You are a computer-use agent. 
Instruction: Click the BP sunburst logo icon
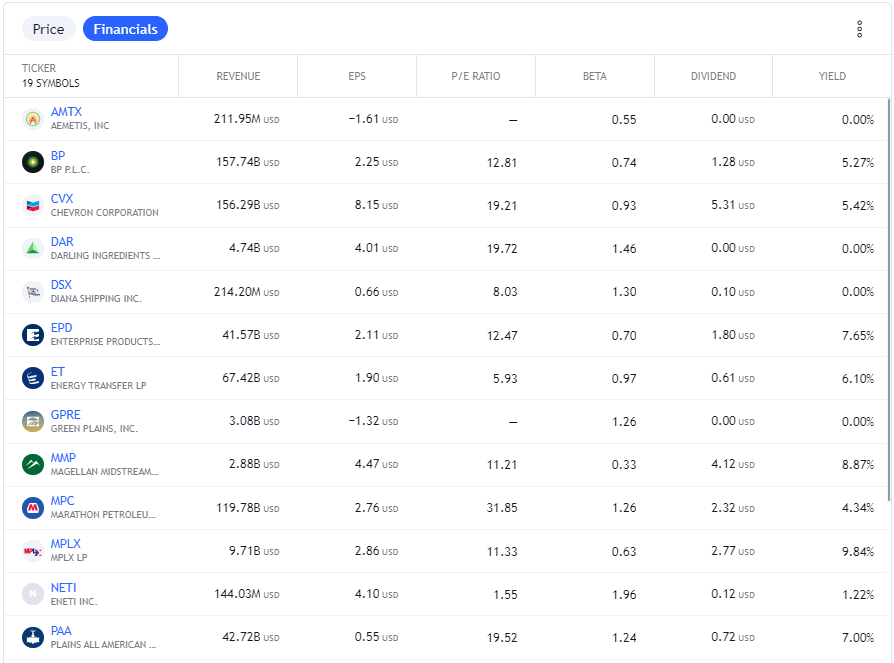tap(33, 162)
